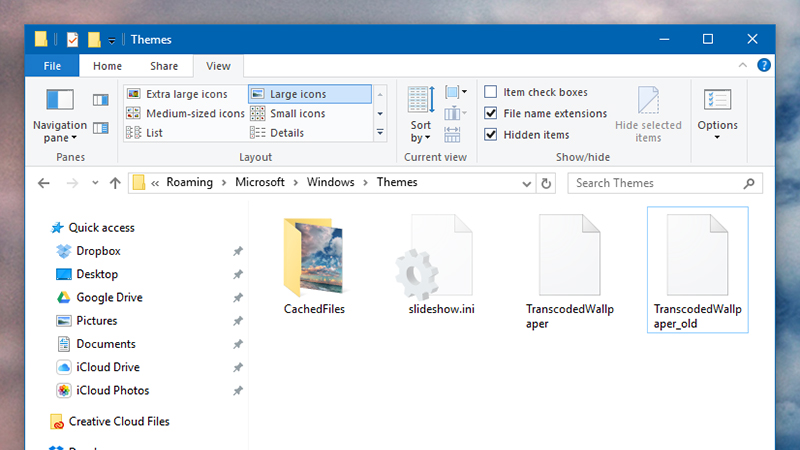Select the slideshow.ini file
This screenshot has width=800, height=450.
tap(442, 265)
